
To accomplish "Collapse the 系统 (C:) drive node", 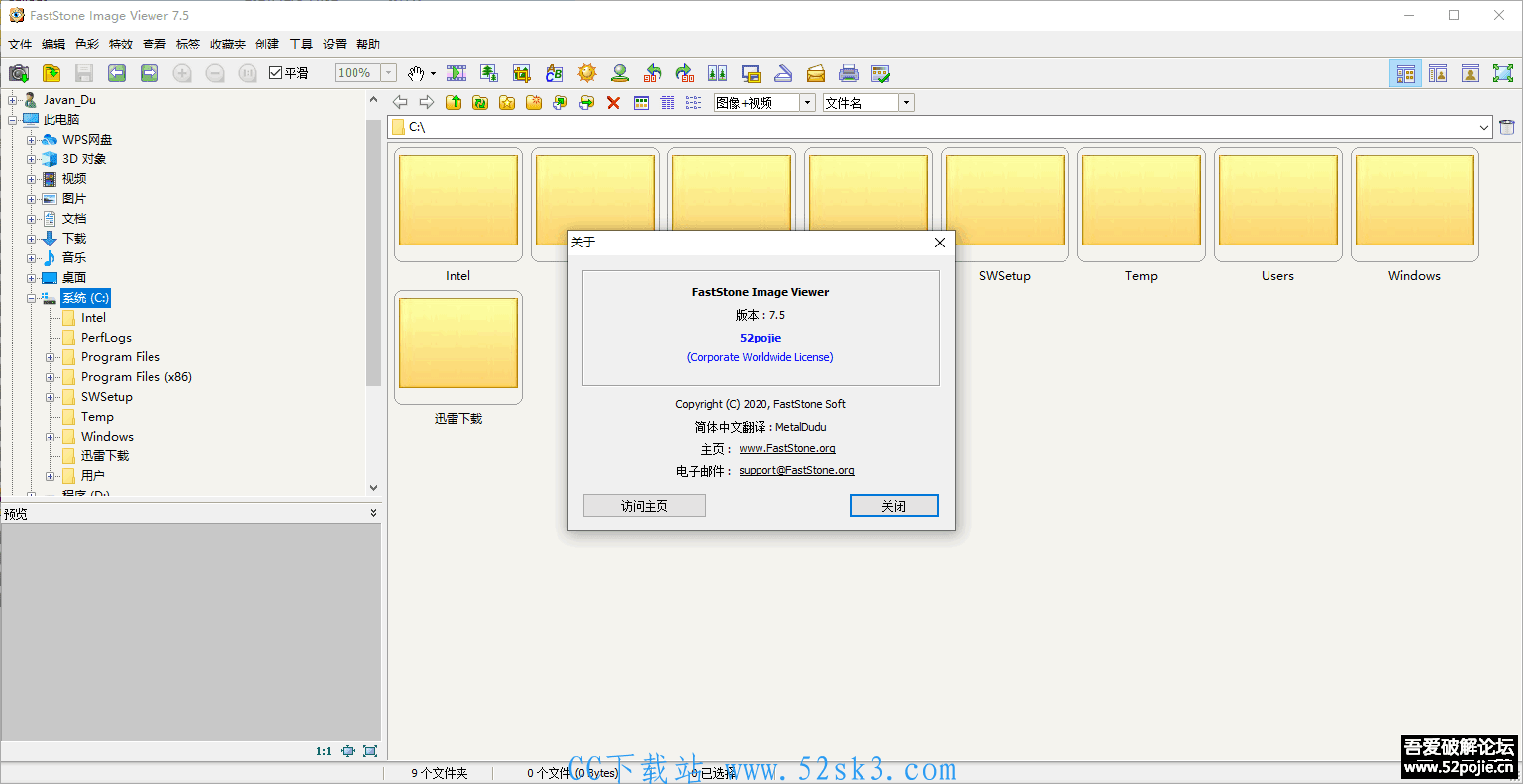I will point(32,298).
